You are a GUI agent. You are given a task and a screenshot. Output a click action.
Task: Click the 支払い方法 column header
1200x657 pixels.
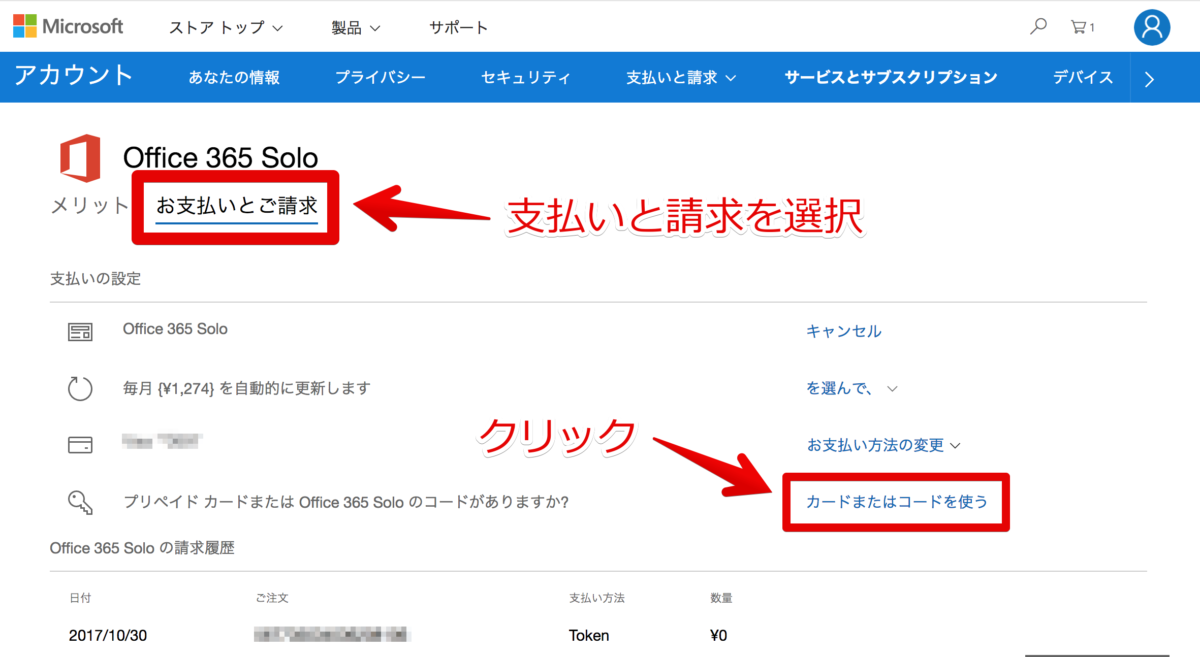(596, 598)
